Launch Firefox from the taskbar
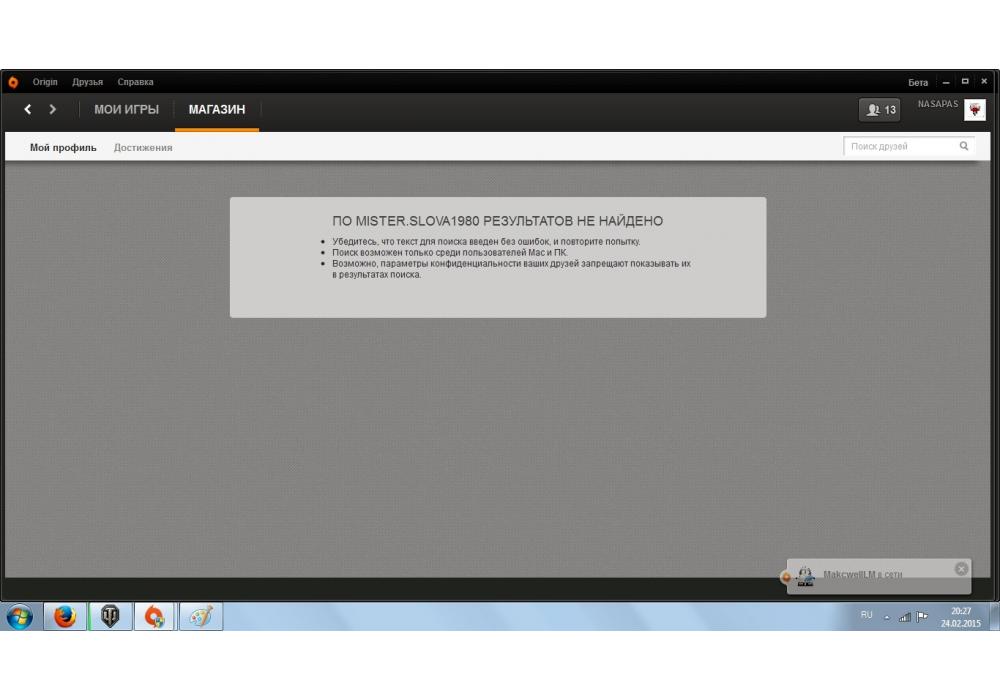Viewport: 1000px width, 700px height. pyautogui.click(x=65, y=616)
